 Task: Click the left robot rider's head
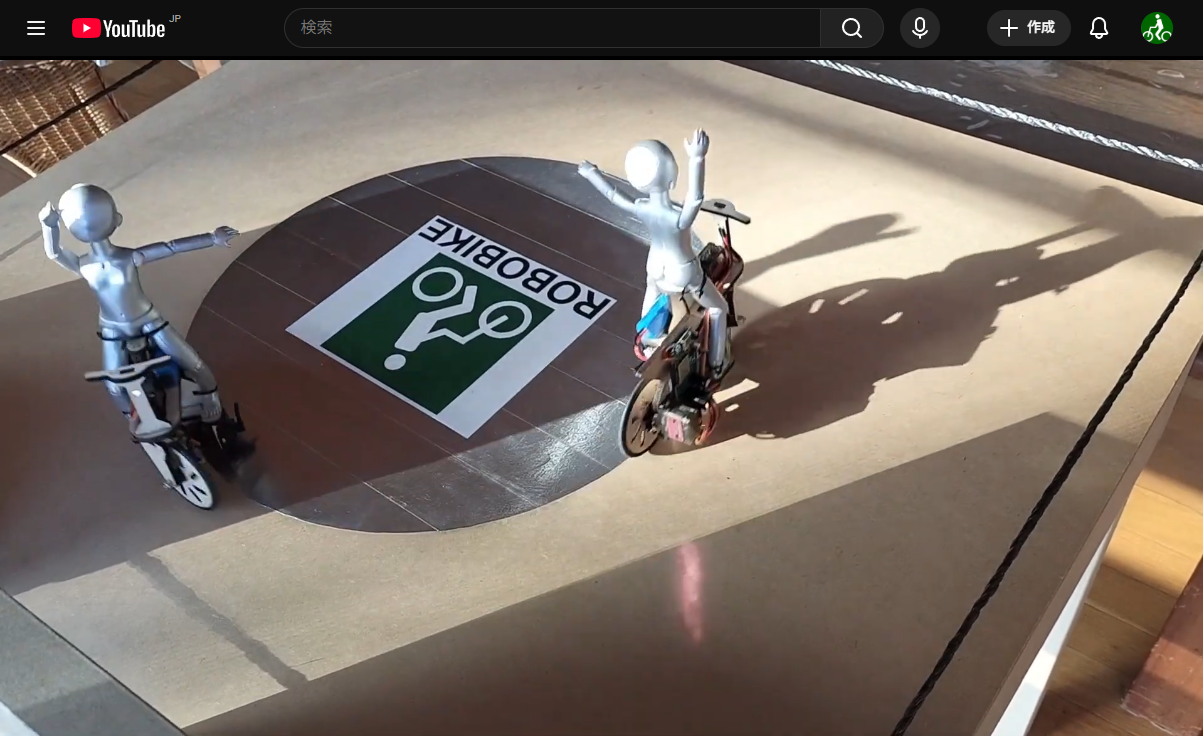90,209
